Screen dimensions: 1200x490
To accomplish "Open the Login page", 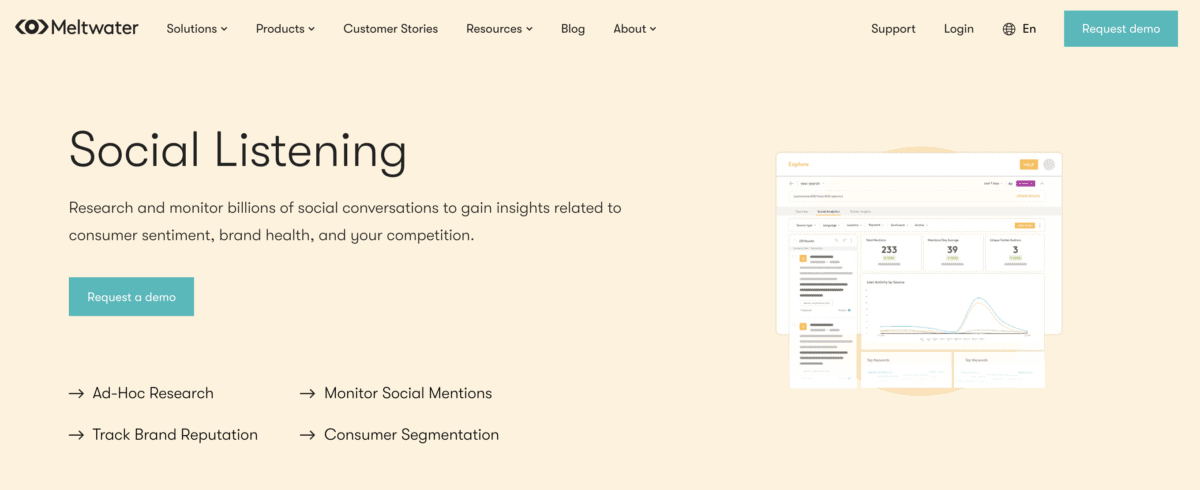I will pos(959,29).
